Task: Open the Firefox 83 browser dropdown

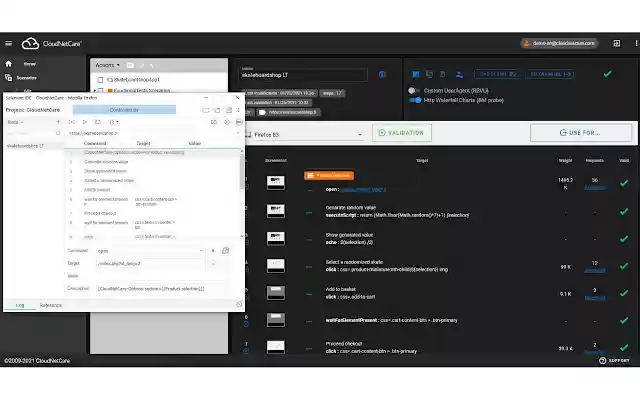Action: pyautogui.click(x=304, y=135)
